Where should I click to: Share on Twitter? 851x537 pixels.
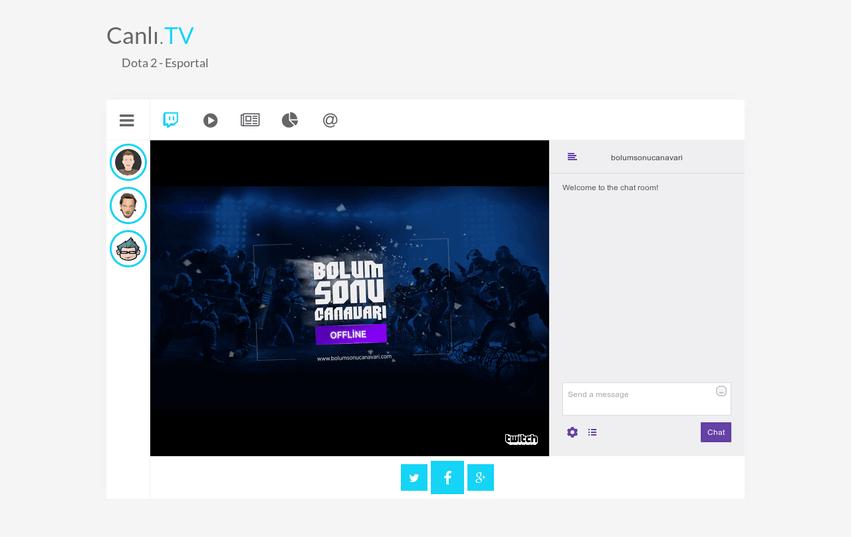point(414,478)
